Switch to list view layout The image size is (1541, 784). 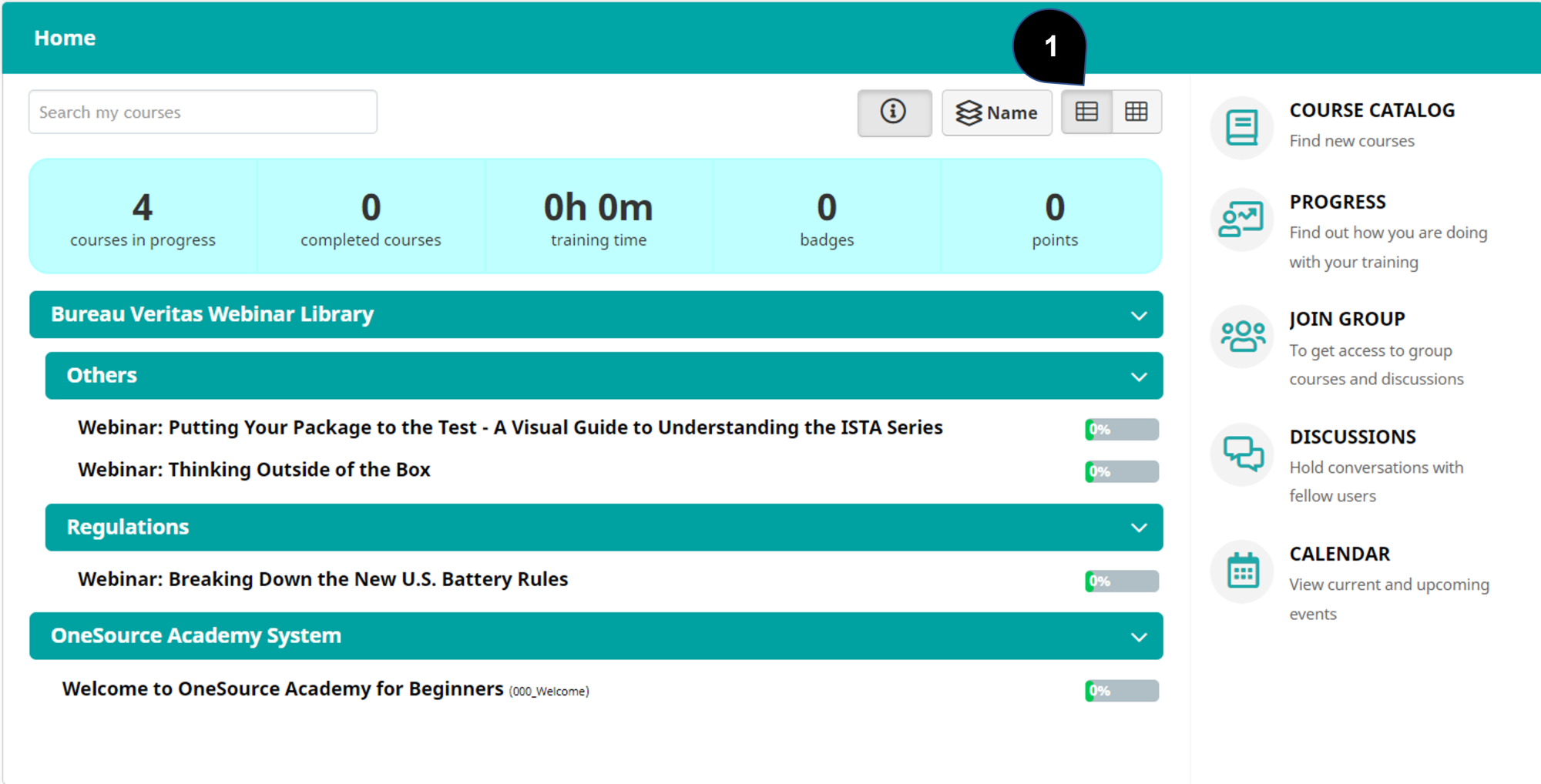point(1086,112)
